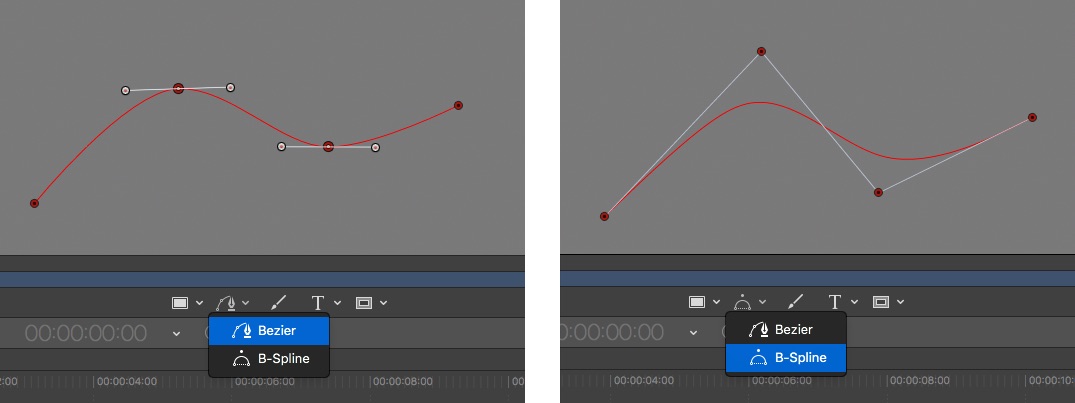
Task: Select the Rectangle shape tool in right toolbar
Action: (x=697, y=302)
